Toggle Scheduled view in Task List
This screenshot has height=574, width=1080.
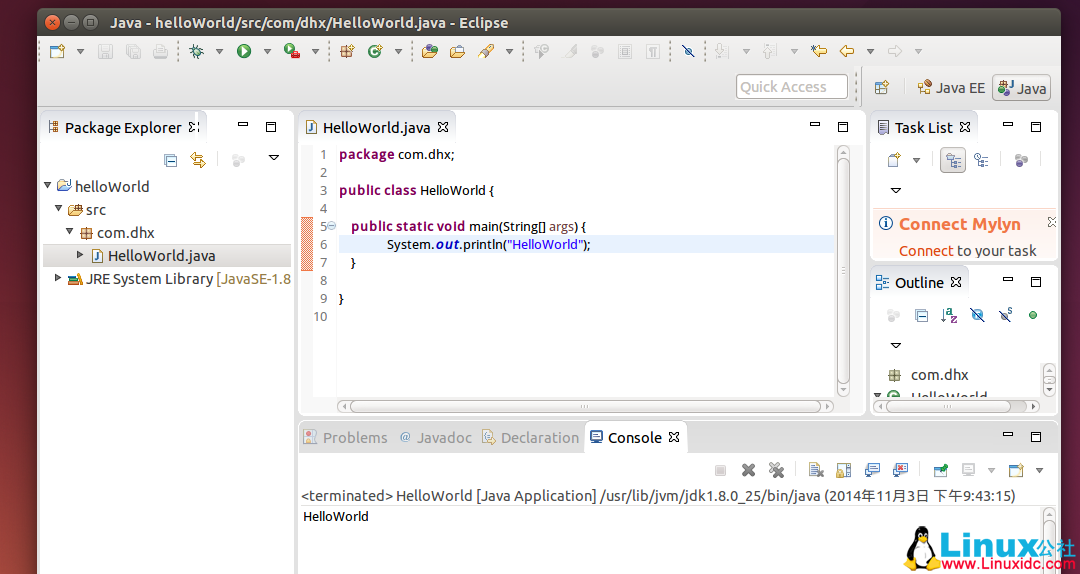click(982, 161)
